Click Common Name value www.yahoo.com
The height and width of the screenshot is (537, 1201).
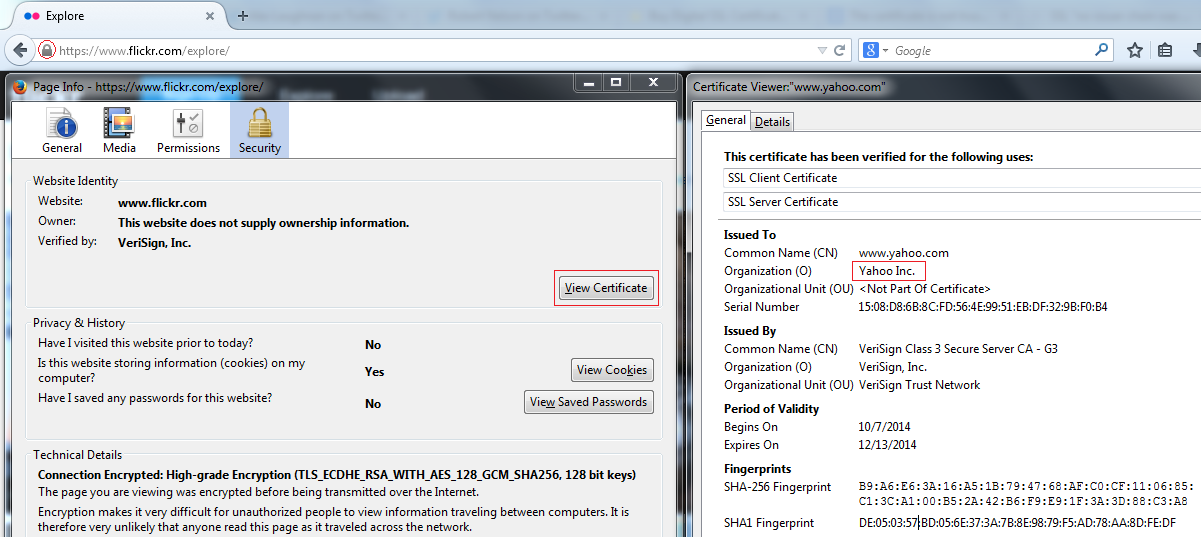pyautogui.click(x=904, y=253)
